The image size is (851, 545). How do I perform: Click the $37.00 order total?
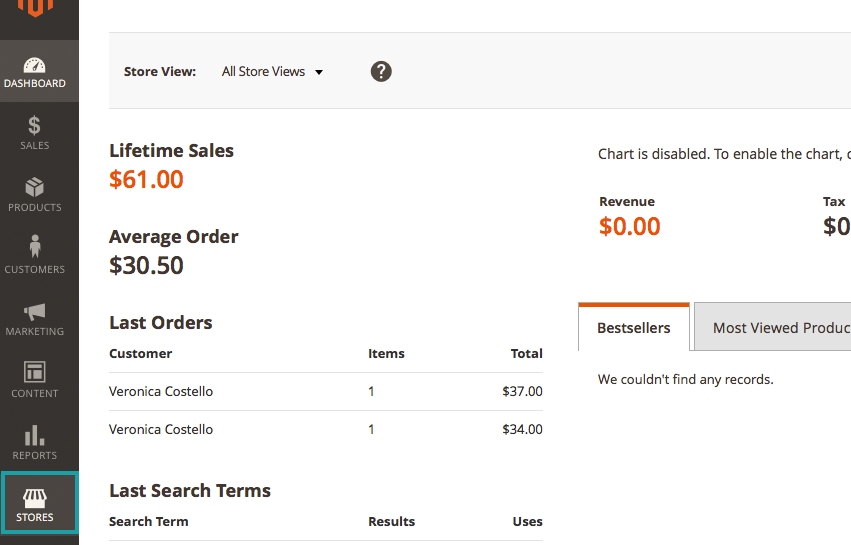click(522, 391)
